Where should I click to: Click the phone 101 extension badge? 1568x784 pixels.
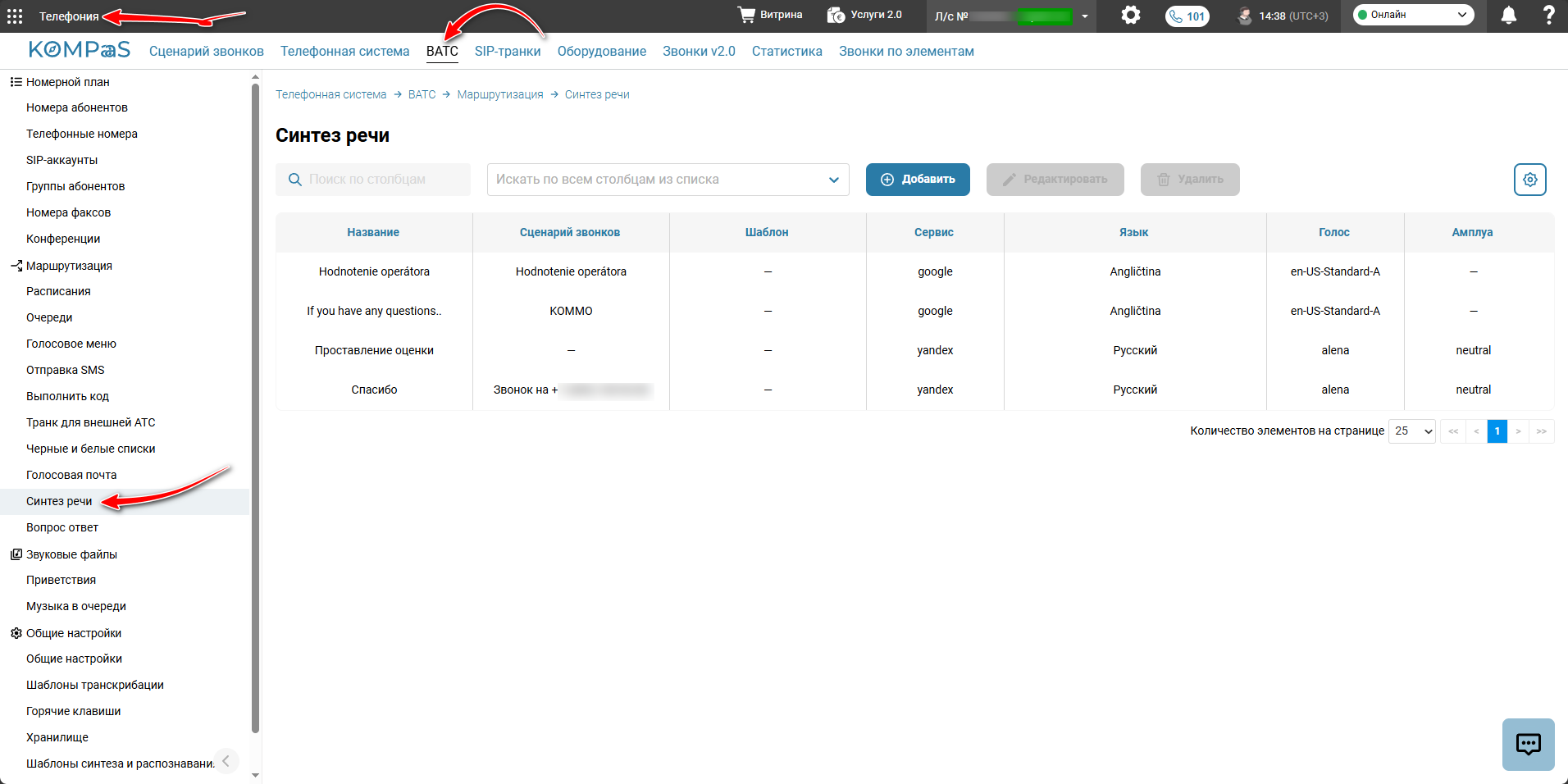pyautogui.click(x=1187, y=16)
